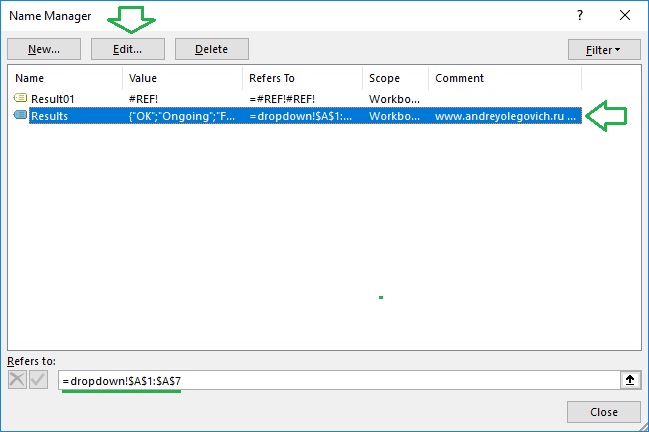Click the Refers To column header
649x432 pixels.
(x=303, y=78)
